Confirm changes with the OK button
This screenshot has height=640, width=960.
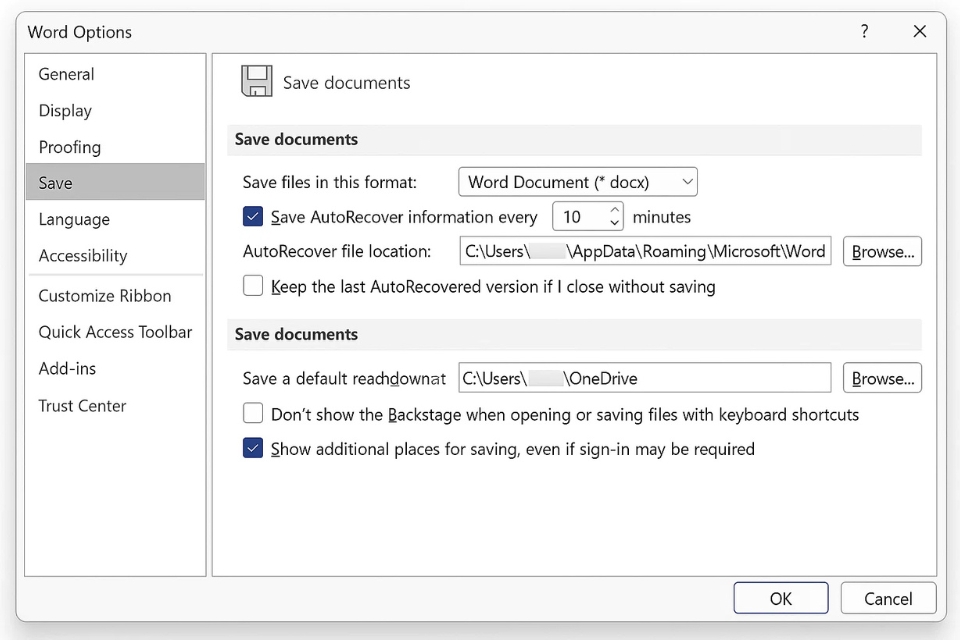[x=780, y=598]
